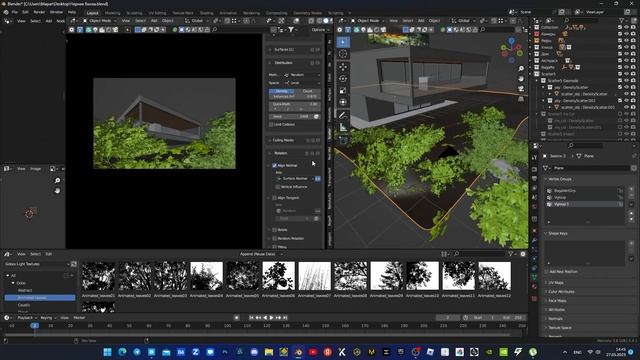This screenshot has width=640, height=360.
Task: Open the Options dropdown in left viewport
Action: pyautogui.click(x=320, y=29)
